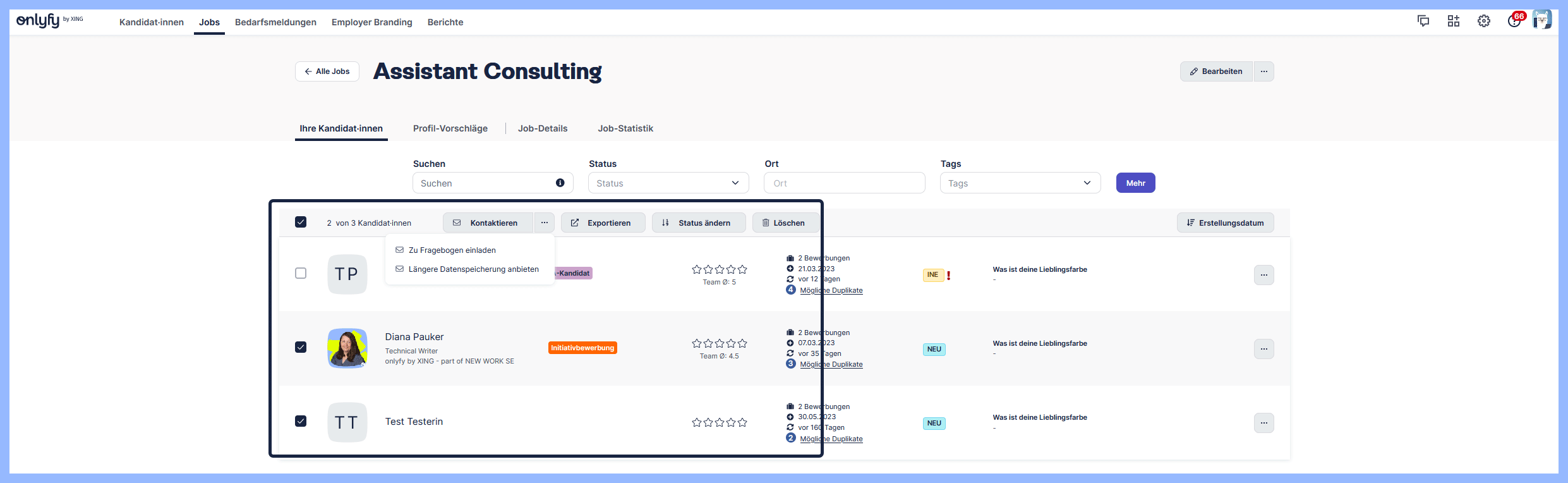Rate Test Testerin with five stars
The height and width of the screenshot is (483, 1568).
pos(742,422)
